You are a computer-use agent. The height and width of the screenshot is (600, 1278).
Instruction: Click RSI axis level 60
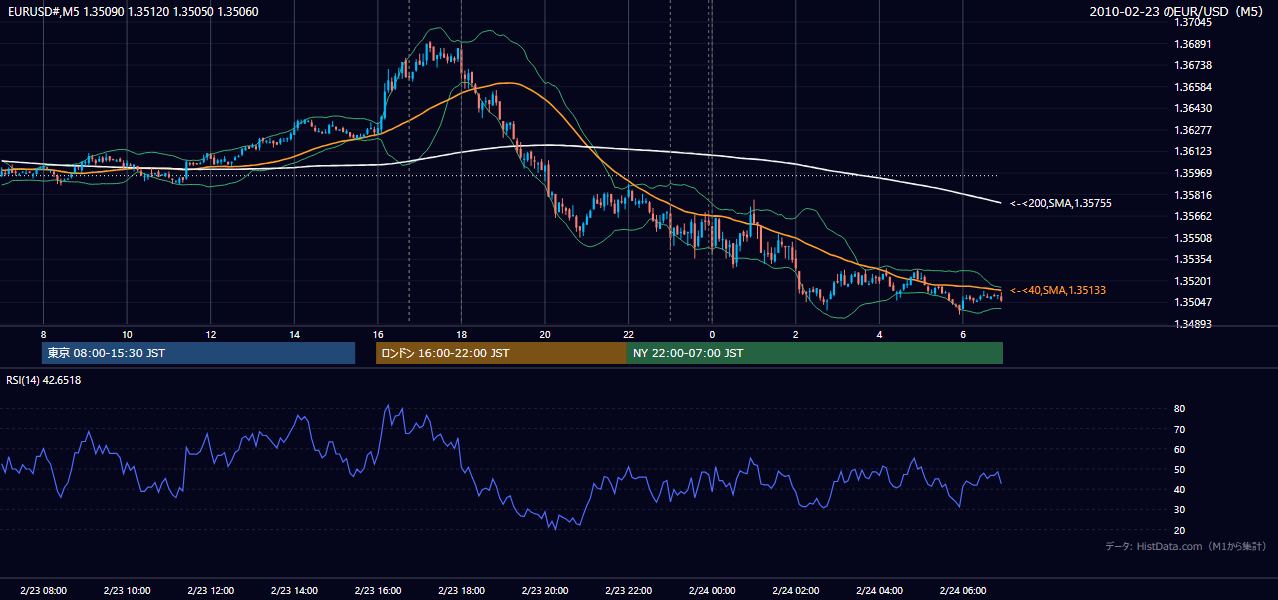click(x=1180, y=449)
